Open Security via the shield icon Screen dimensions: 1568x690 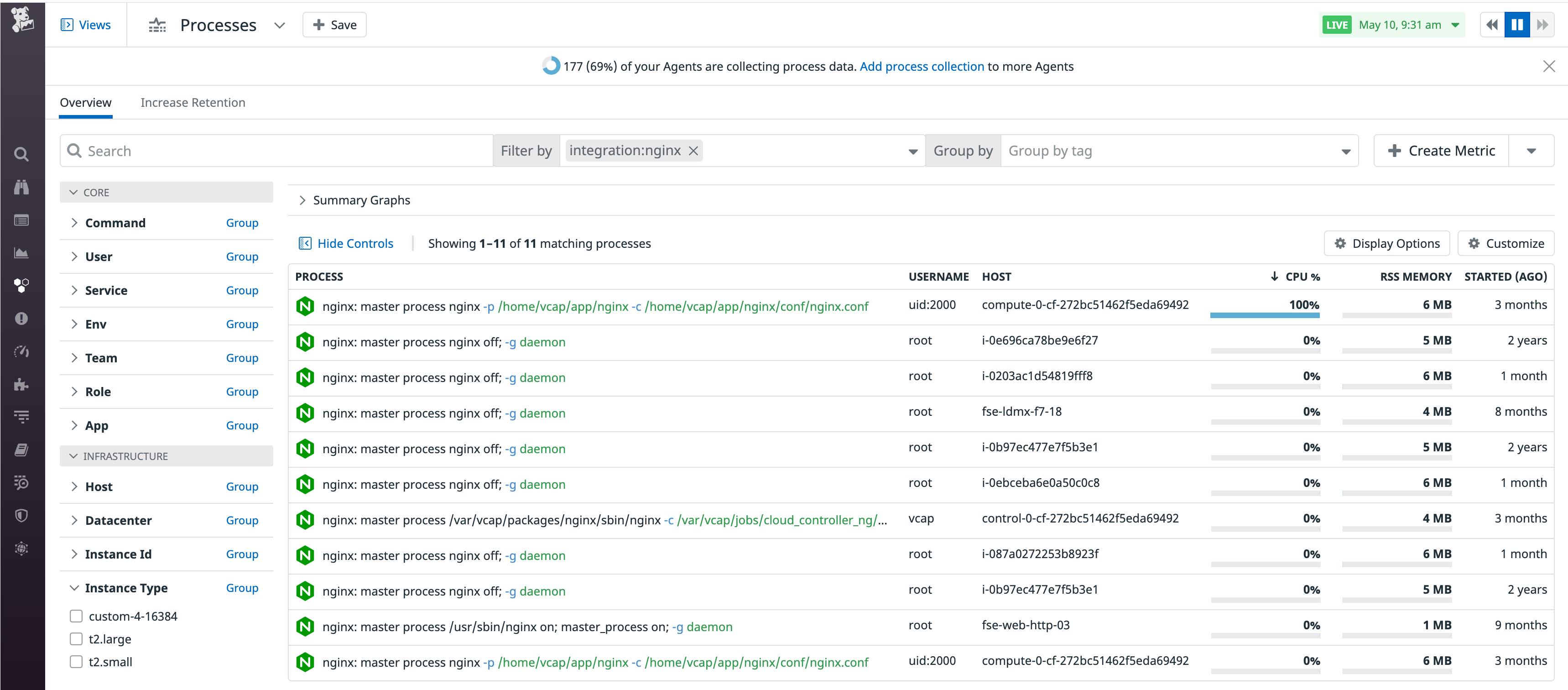pyautogui.click(x=21, y=515)
